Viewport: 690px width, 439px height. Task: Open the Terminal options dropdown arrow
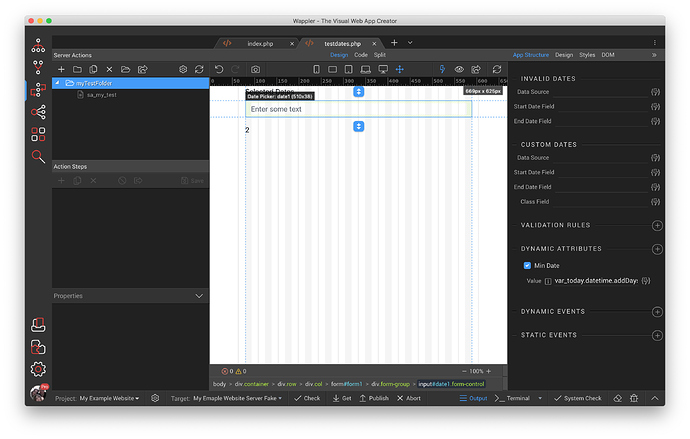540,398
